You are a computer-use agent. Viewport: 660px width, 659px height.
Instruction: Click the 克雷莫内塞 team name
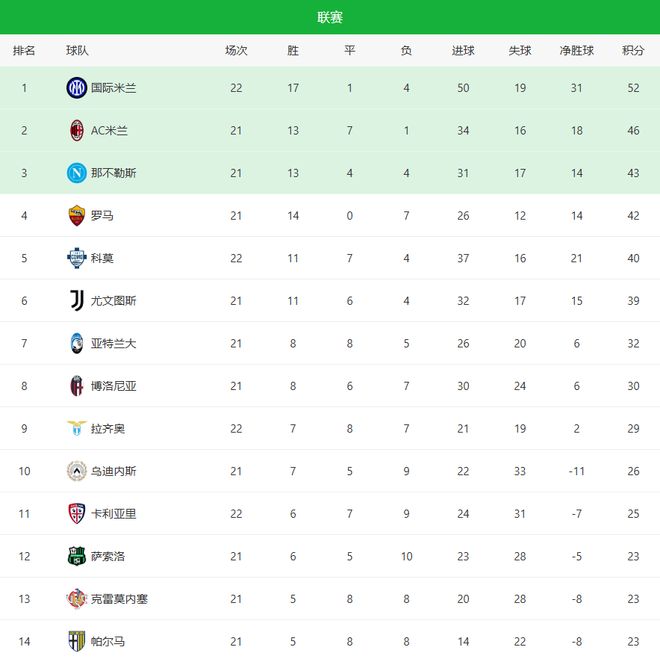[x=120, y=599]
